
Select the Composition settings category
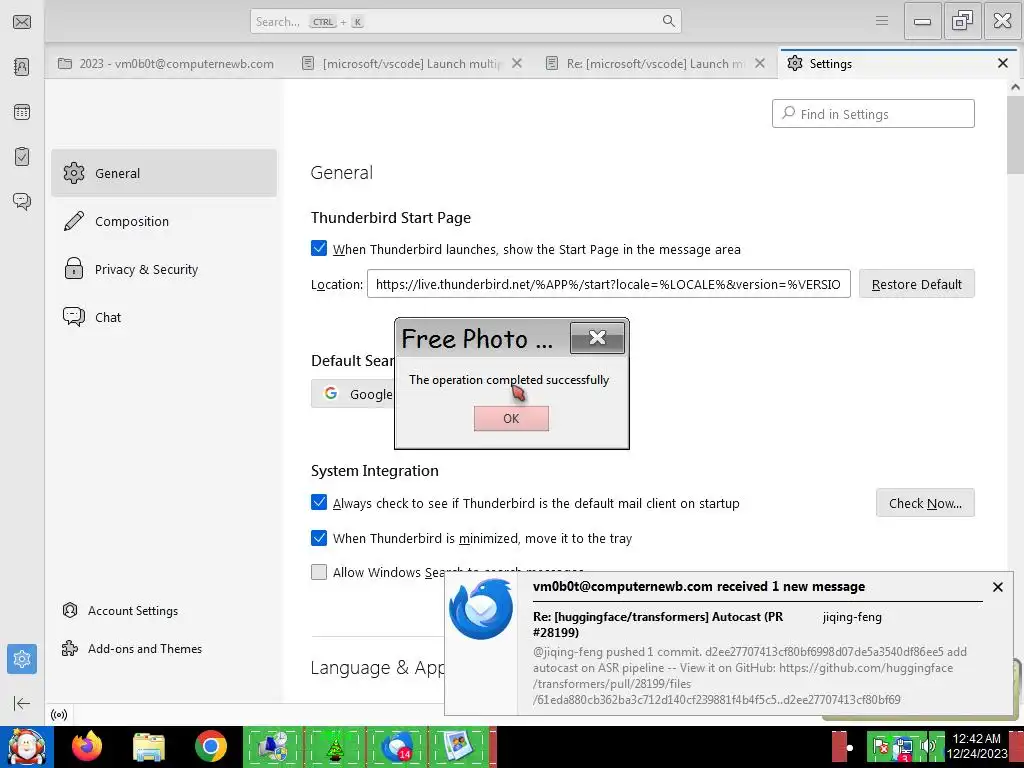pyautogui.click(x=164, y=221)
